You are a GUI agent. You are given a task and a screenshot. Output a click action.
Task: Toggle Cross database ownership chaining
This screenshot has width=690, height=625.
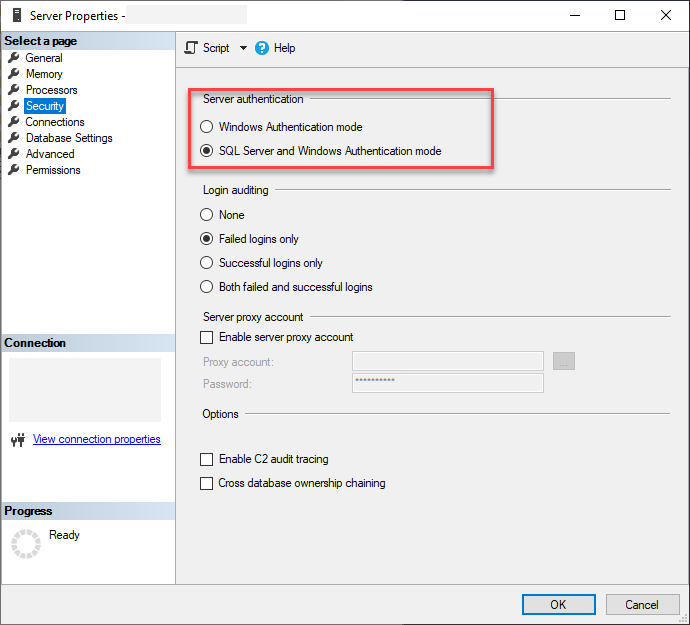coord(206,483)
